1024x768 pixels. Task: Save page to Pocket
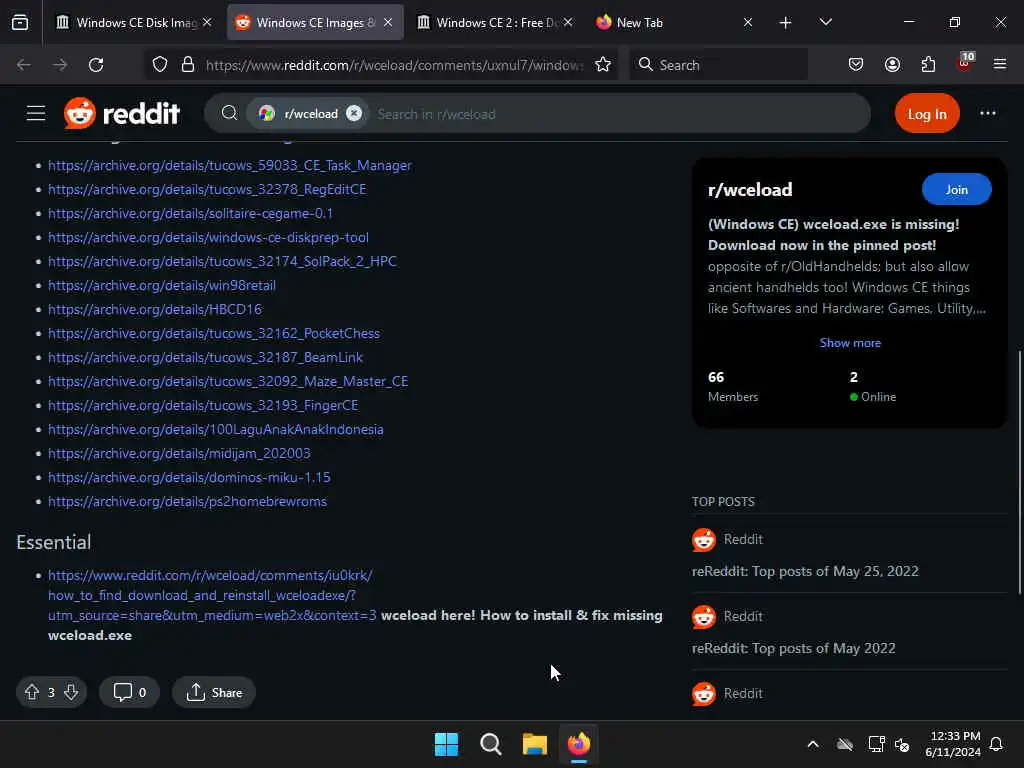pyautogui.click(x=856, y=65)
